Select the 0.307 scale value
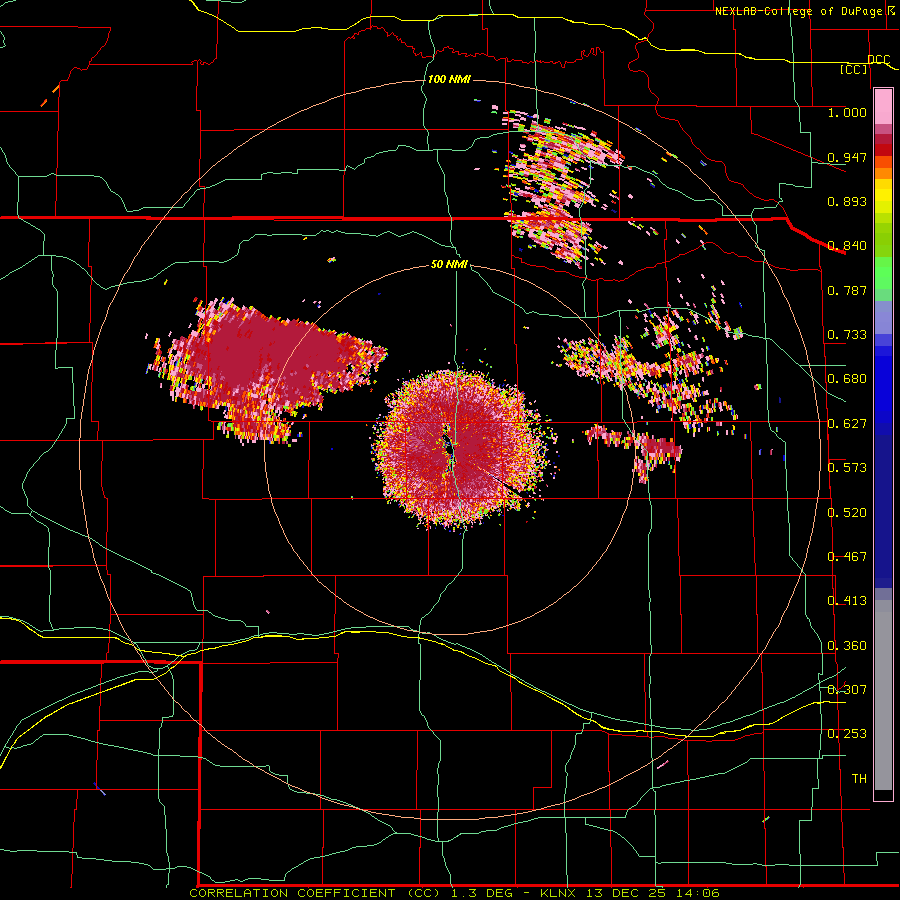The height and width of the screenshot is (900, 900). coord(847,690)
